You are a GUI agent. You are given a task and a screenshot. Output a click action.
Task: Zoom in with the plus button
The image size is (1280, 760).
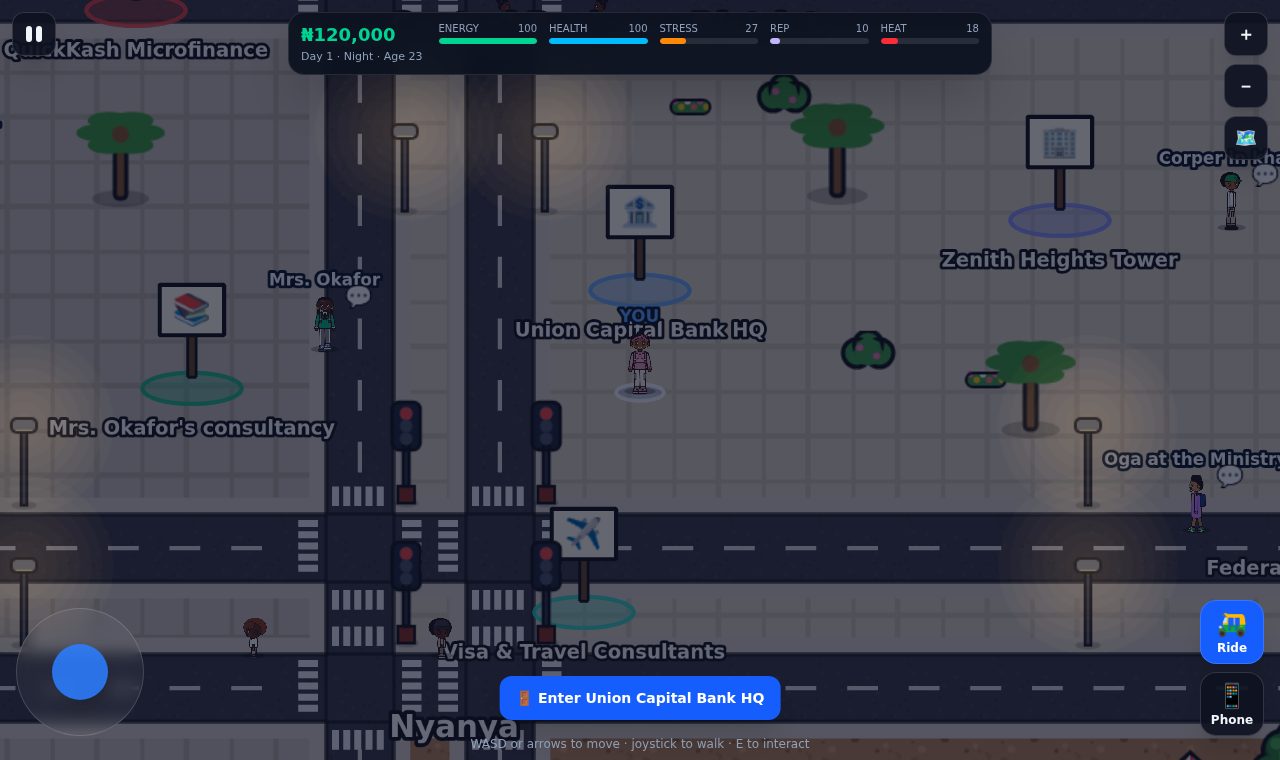[x=1246, y=35]
